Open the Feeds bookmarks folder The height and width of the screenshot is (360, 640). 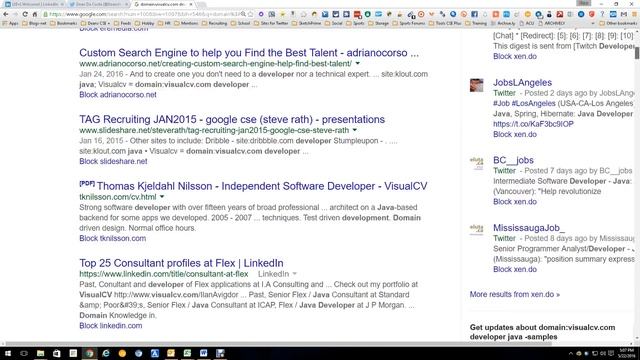pyautogui.click(x=122, y=23)
